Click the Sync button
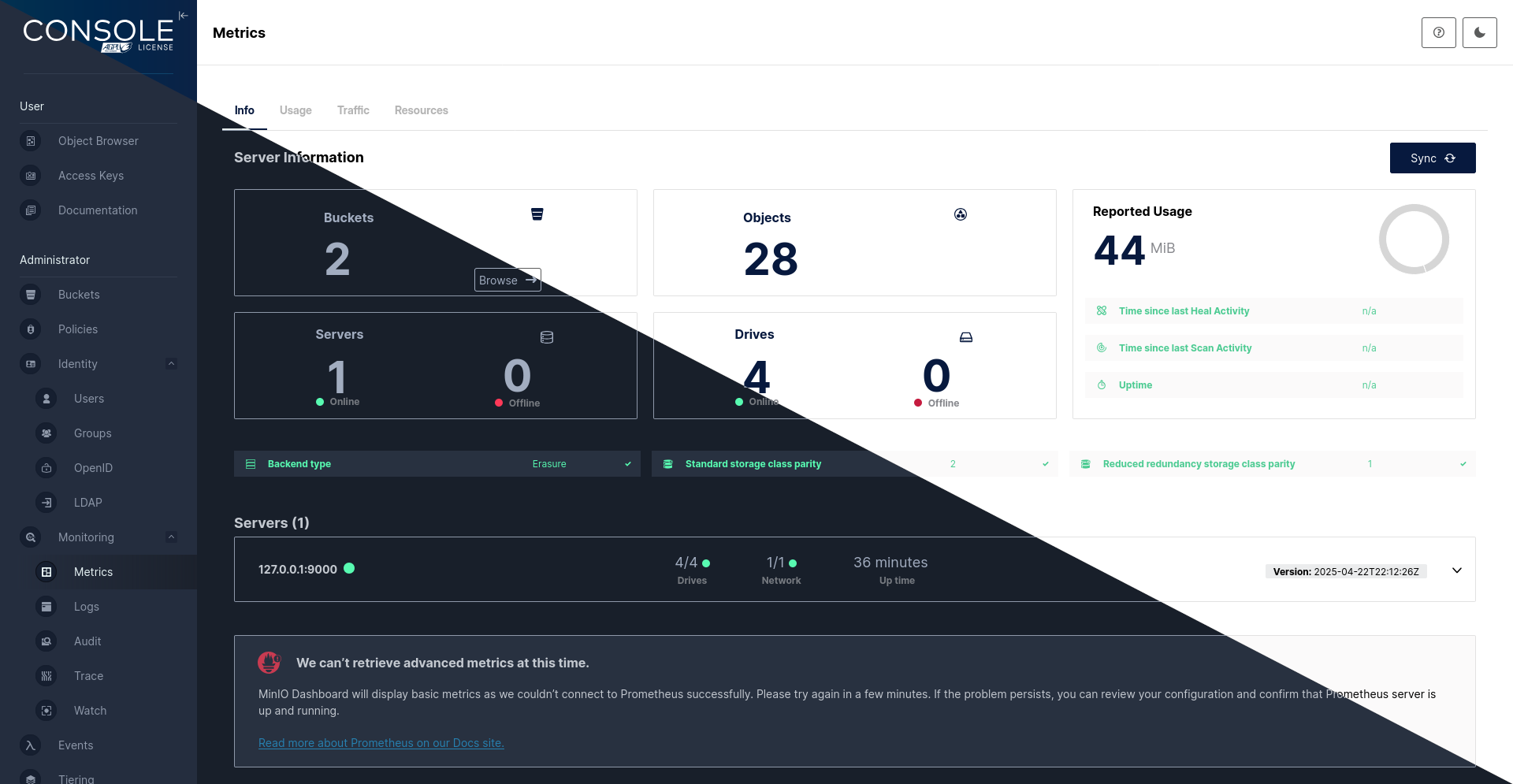Image resolution: width=1513 pixels, height=784 pixels. pyautogui.click(x=1433, y=158)
